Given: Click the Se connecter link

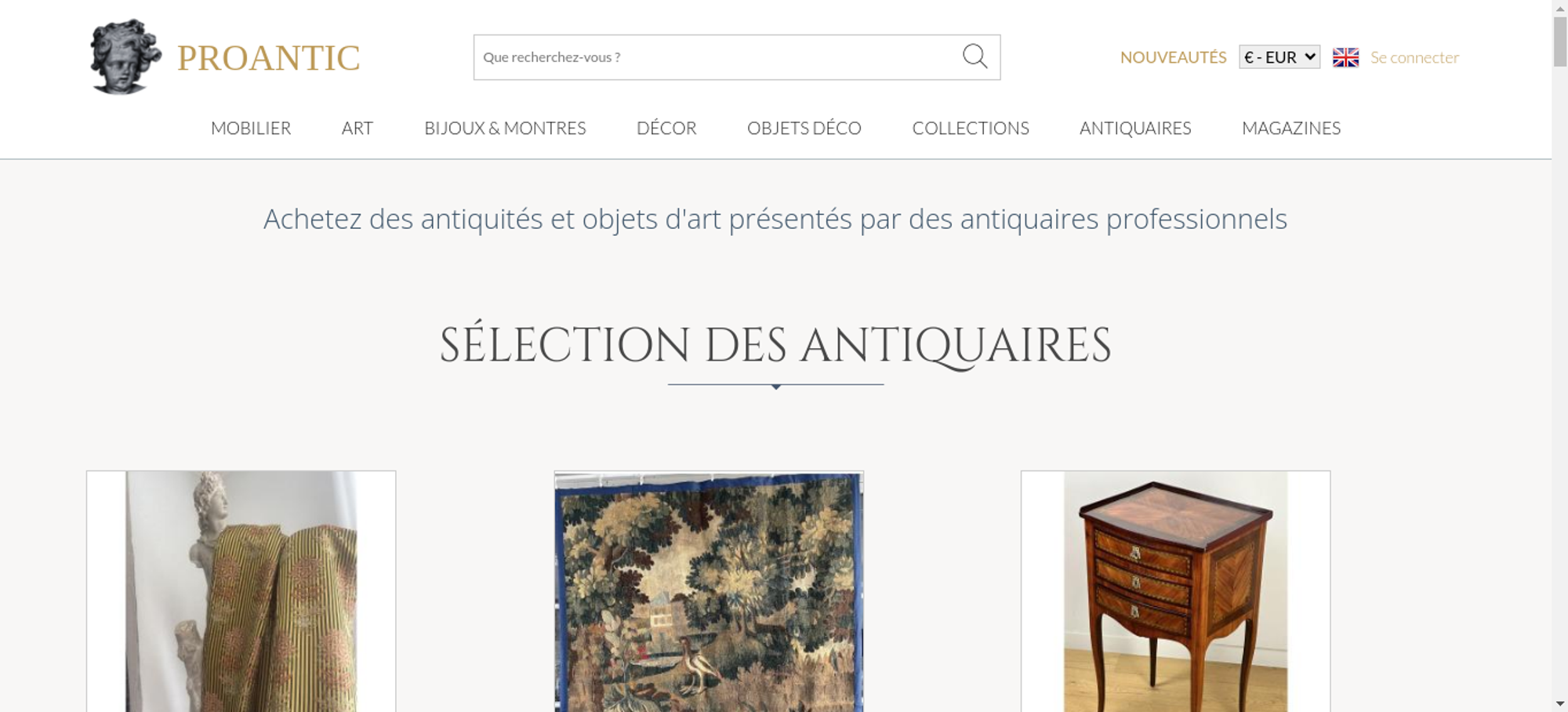Looking at the screenshot, I should 1414,57.
